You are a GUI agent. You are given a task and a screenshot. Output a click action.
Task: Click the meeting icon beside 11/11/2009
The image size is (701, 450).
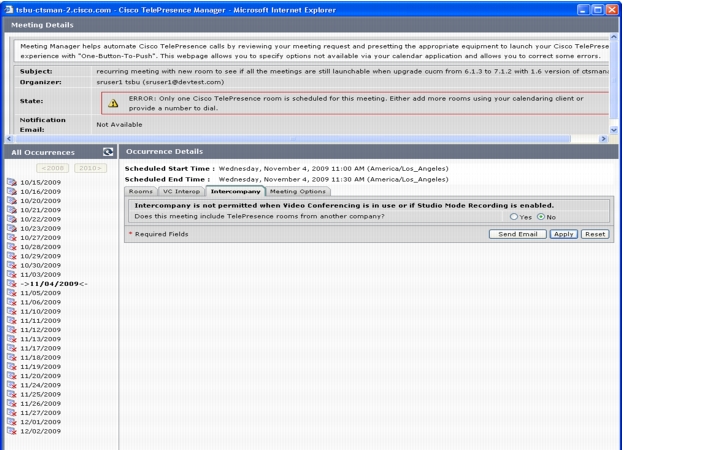[12, 320]
